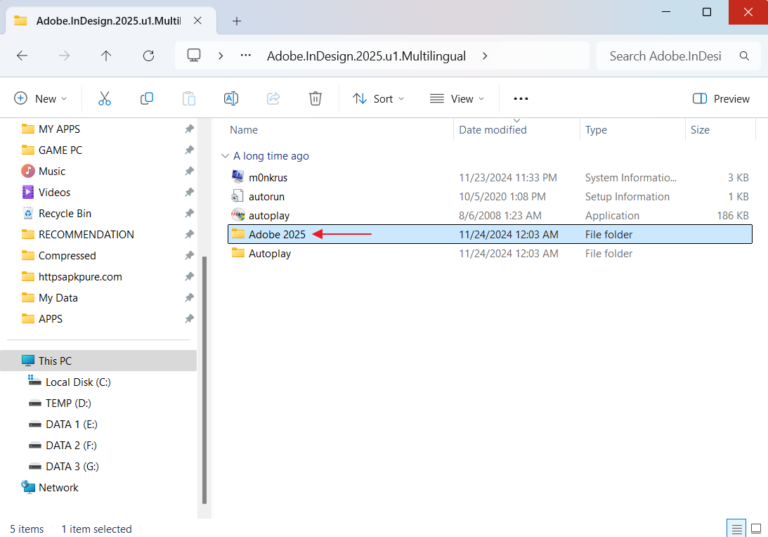Click the Refresh button in navigation bar
The height and width of the screenshot is (537, 768).
click(x=149, y=56)
